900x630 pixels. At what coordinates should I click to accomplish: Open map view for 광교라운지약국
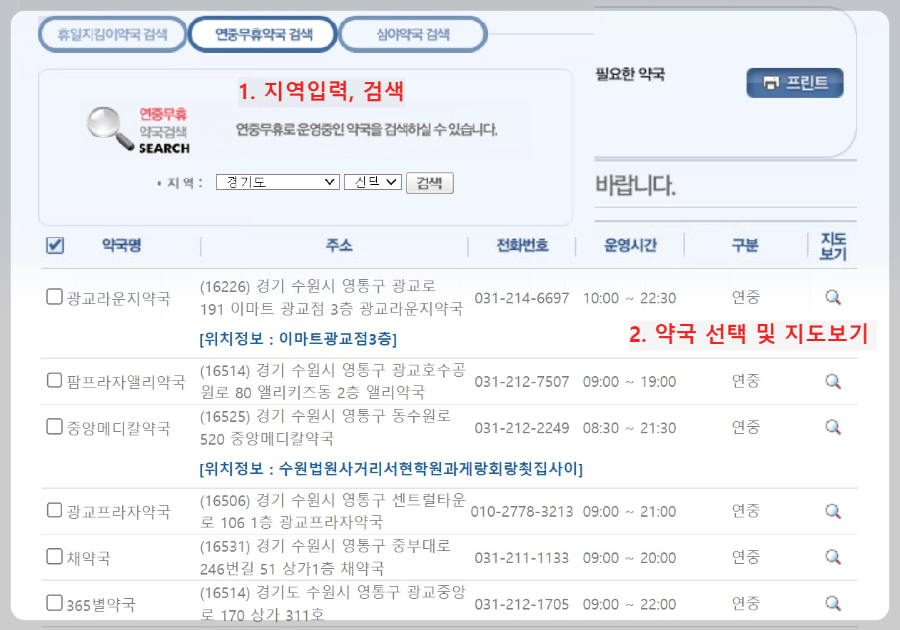(833, 294)
